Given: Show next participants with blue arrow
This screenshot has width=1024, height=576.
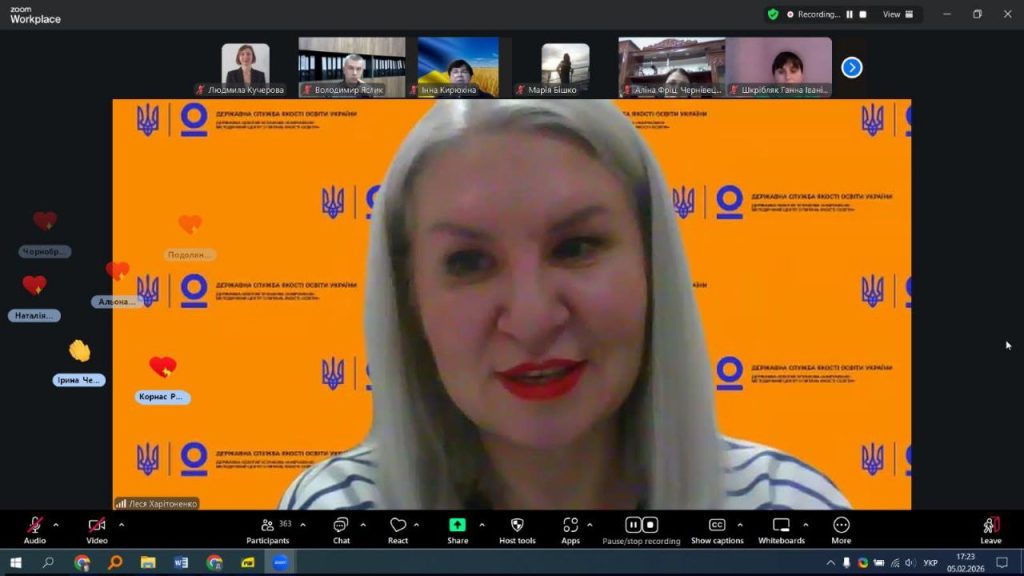Looking at the screenshot, I should pos(851,67).
